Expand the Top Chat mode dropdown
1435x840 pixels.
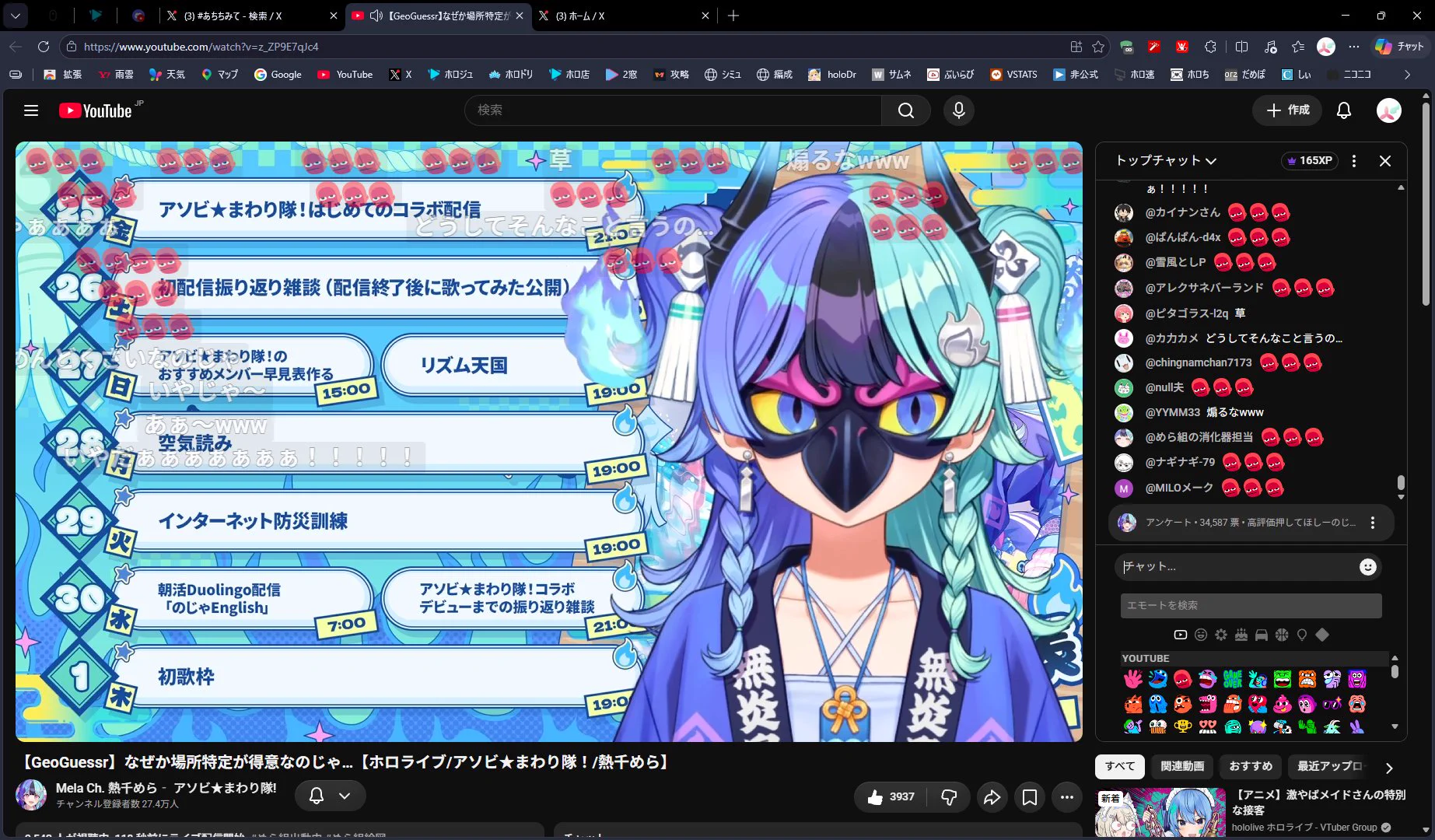1166,161
